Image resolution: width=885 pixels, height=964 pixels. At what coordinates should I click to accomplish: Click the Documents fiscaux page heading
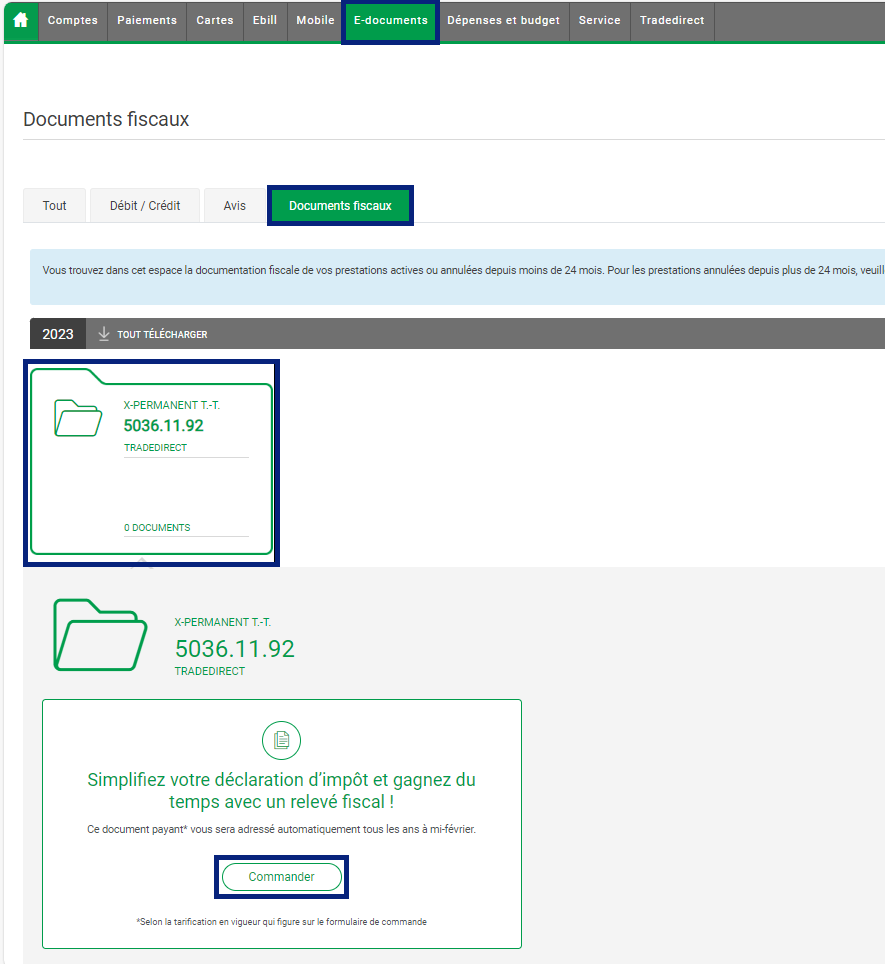click(x=106, y=119)
